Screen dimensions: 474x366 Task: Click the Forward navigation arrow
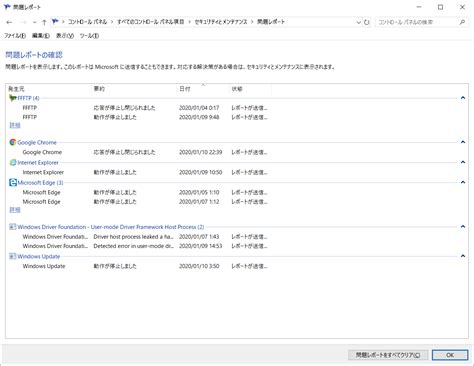[23, 22]
